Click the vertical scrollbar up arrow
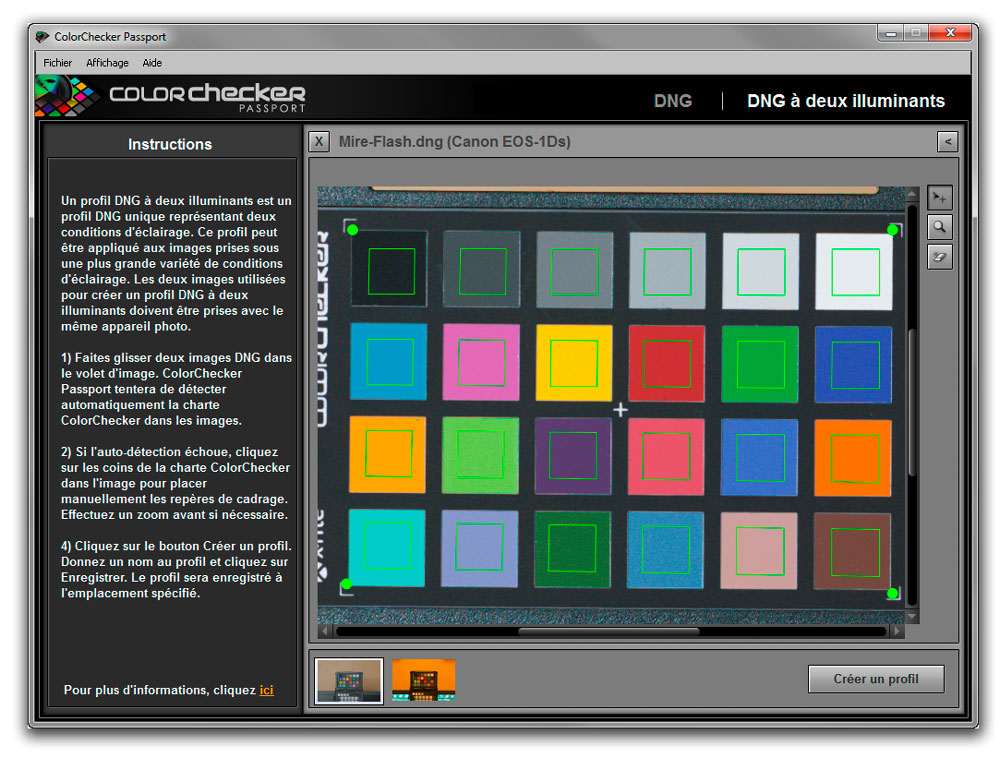The width and height of the screenshot is (1000, 758). pos(912,193)
